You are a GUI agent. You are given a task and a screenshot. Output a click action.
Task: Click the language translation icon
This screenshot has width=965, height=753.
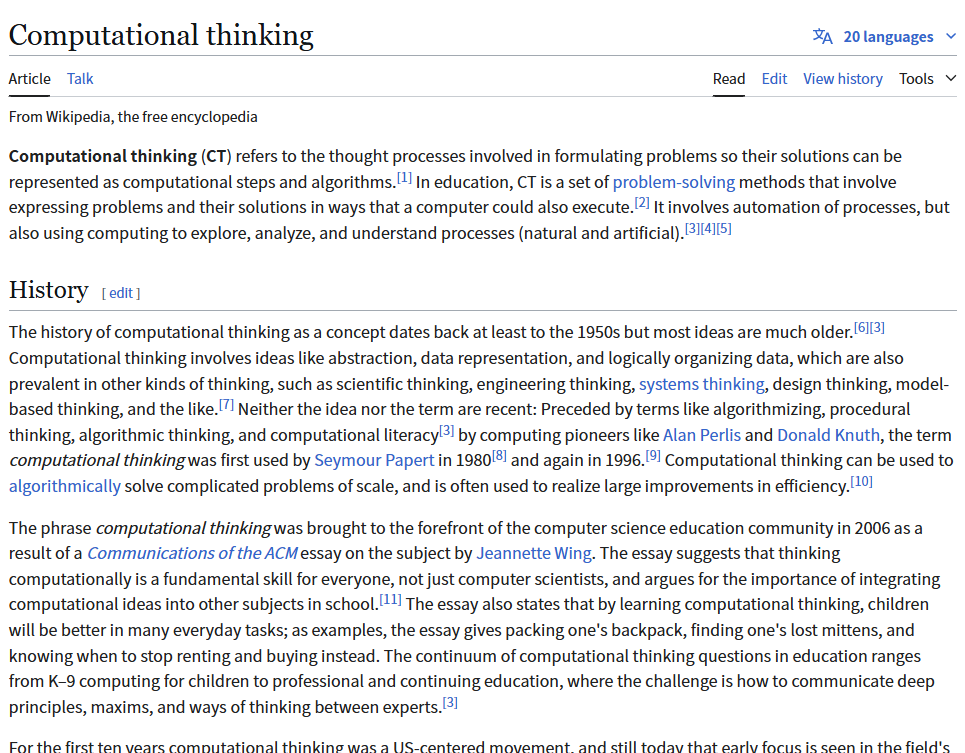pos(822,36)
